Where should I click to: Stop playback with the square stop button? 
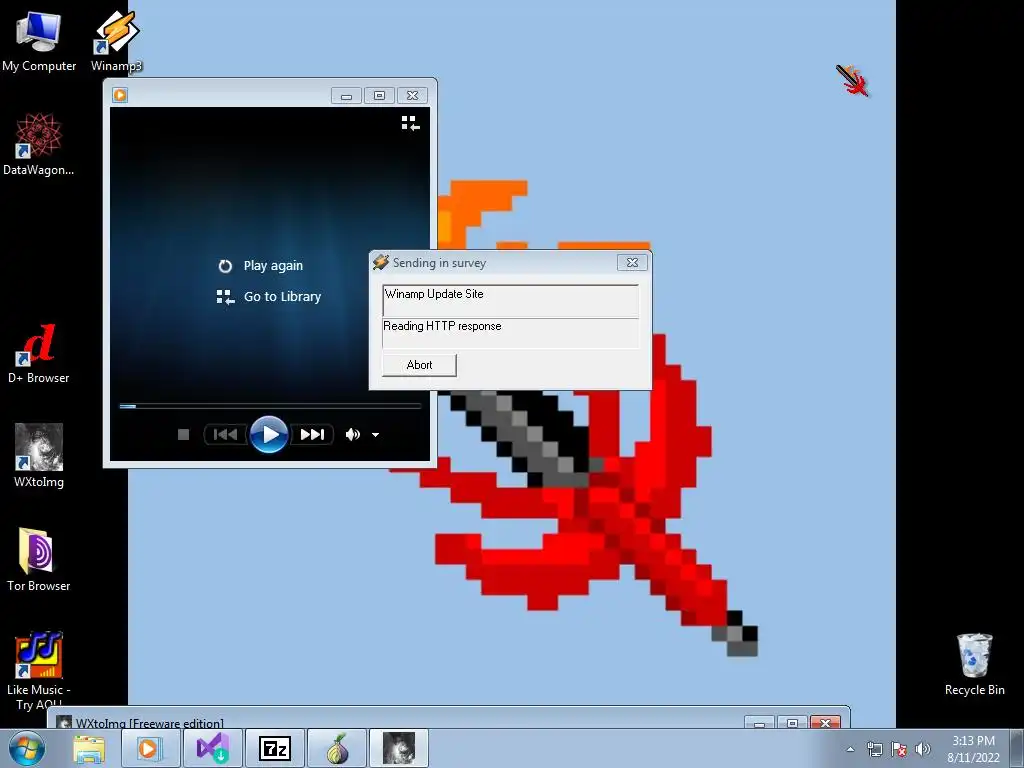184,434
